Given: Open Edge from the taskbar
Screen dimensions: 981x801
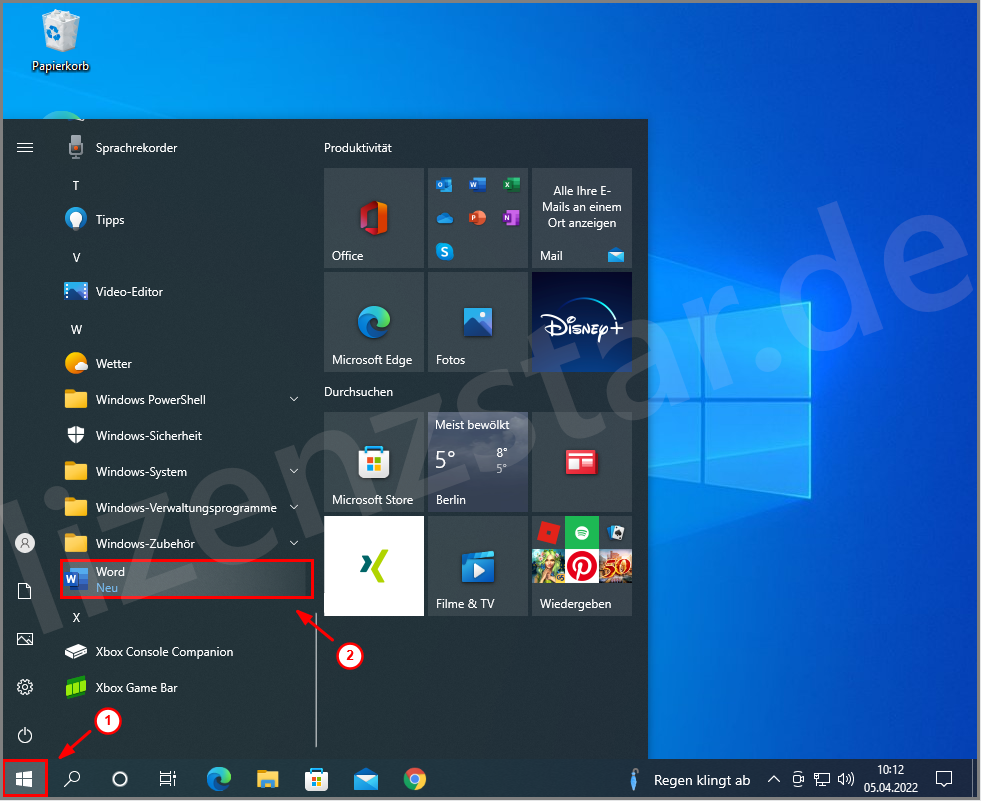Looking at the screenshot, I should [x=218, y=779].
